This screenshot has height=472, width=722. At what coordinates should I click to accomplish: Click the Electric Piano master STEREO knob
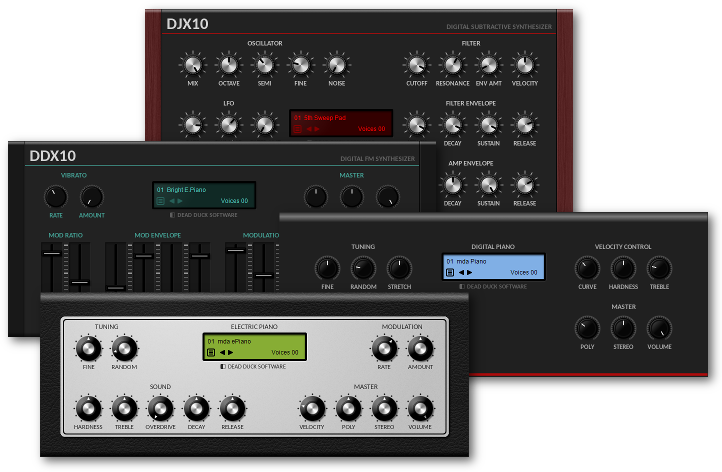(384, 408)
